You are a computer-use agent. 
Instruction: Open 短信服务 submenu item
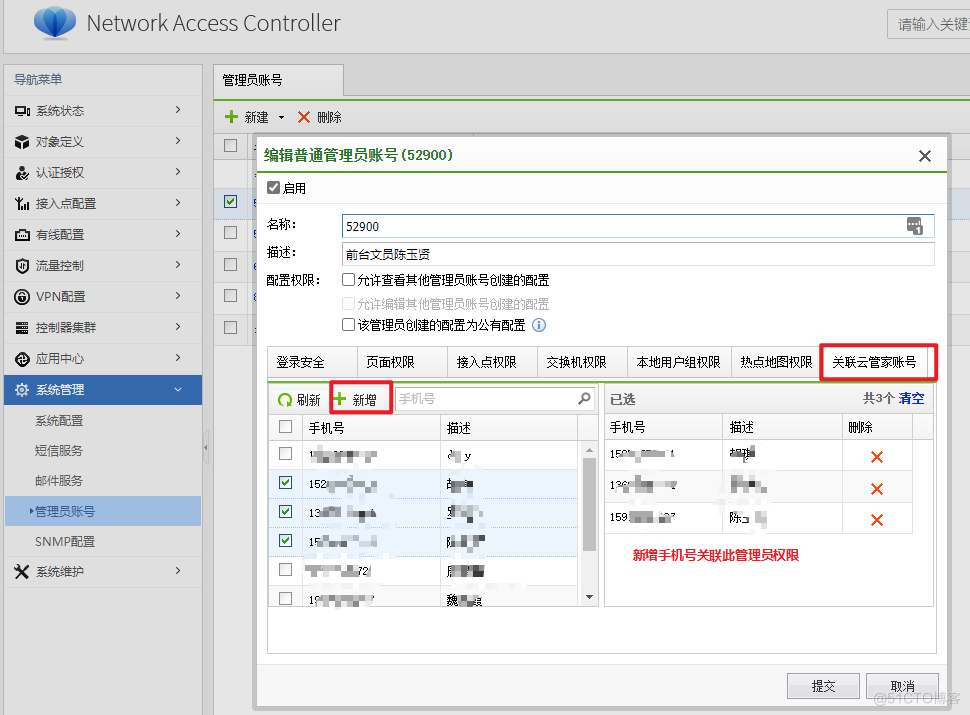pos(59,451)
